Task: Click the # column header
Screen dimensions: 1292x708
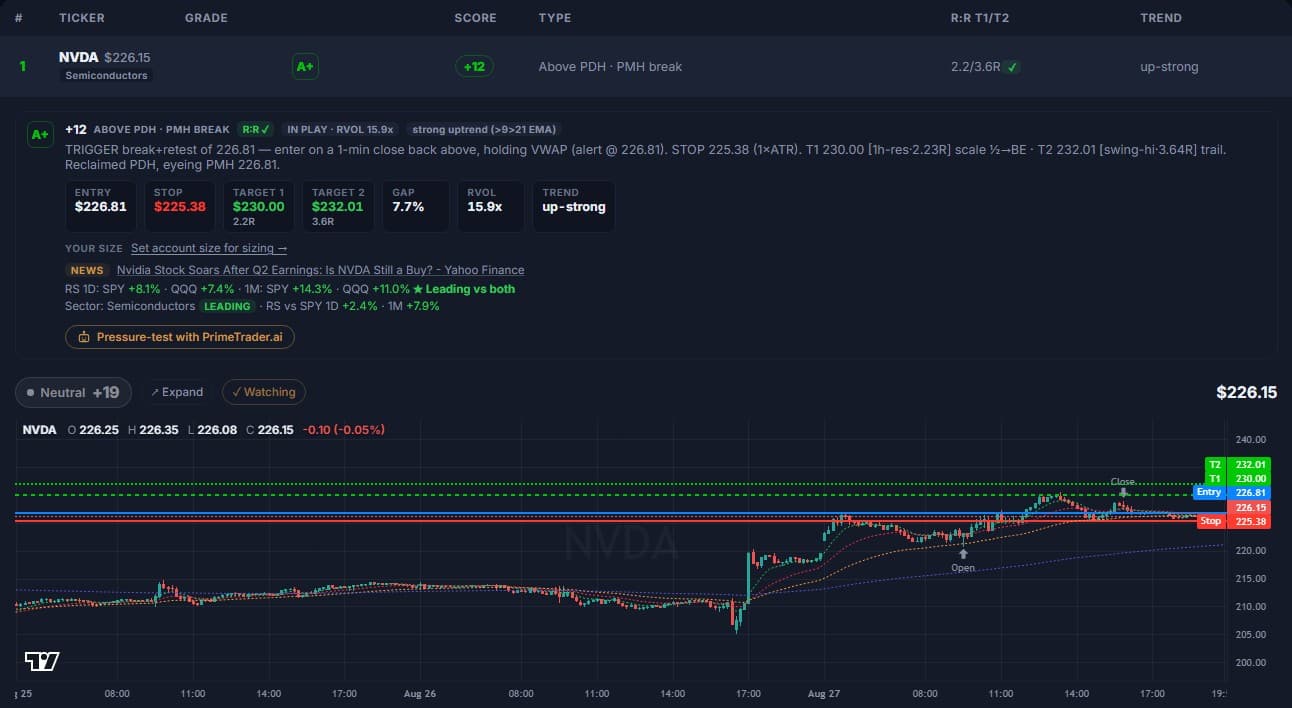Action: [19, 18]
